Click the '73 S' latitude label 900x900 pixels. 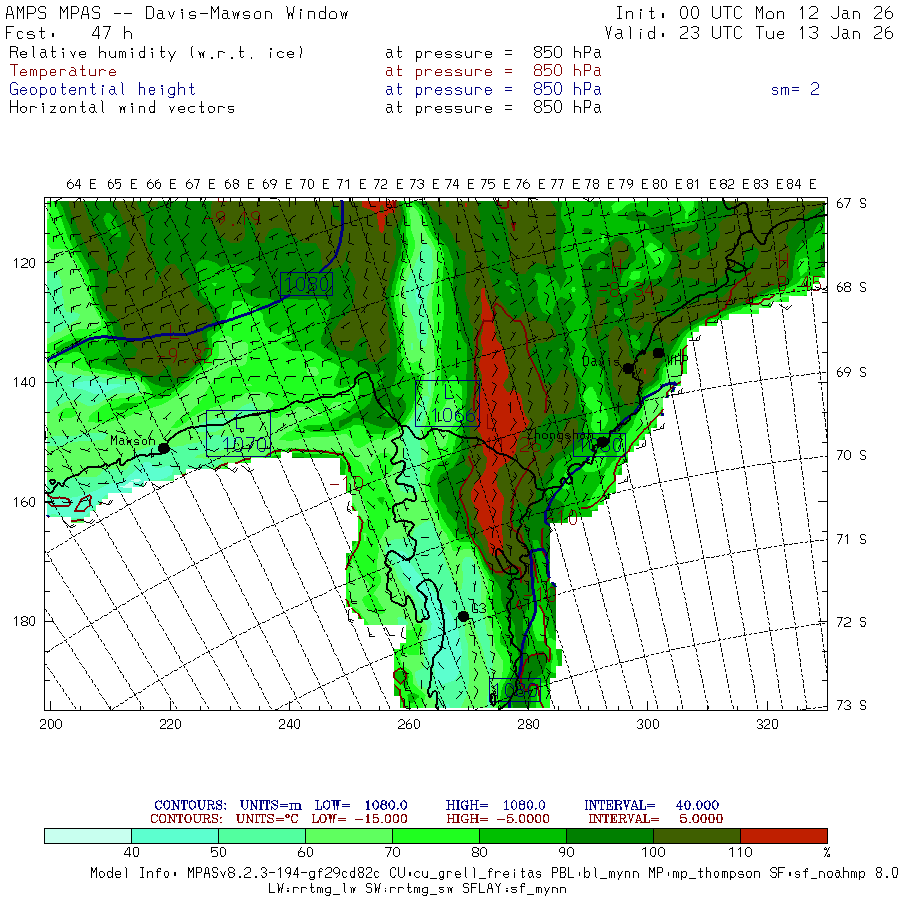tap(851, 705)
